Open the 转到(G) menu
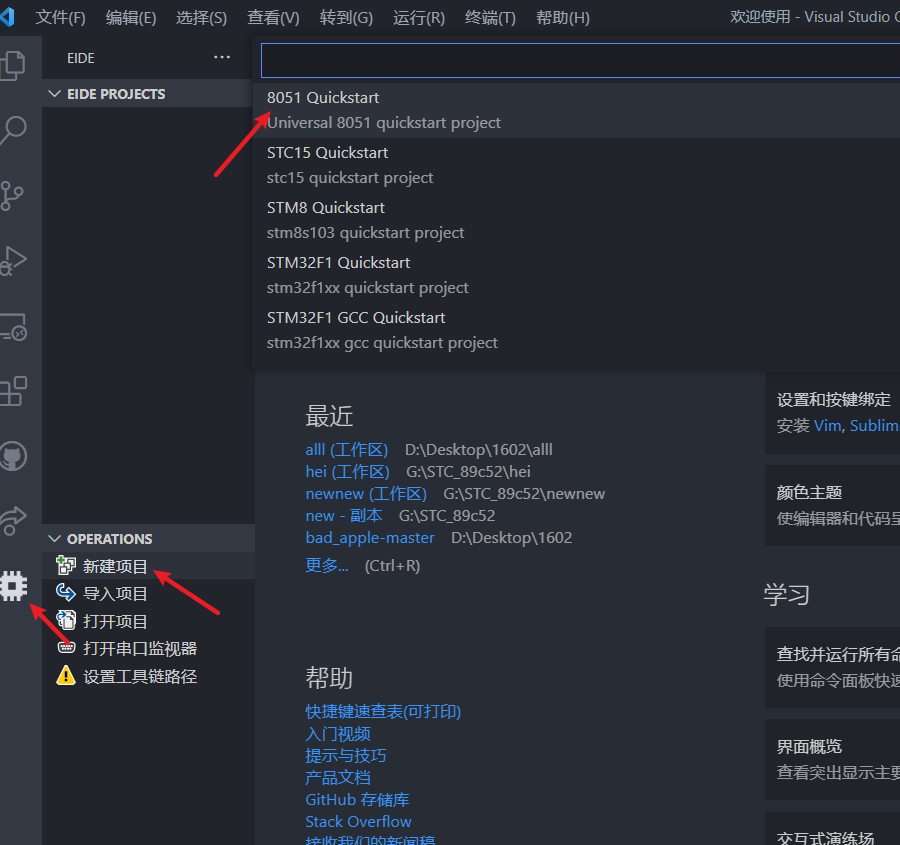Viewport: 900px width, 845px height. point(346,18)
